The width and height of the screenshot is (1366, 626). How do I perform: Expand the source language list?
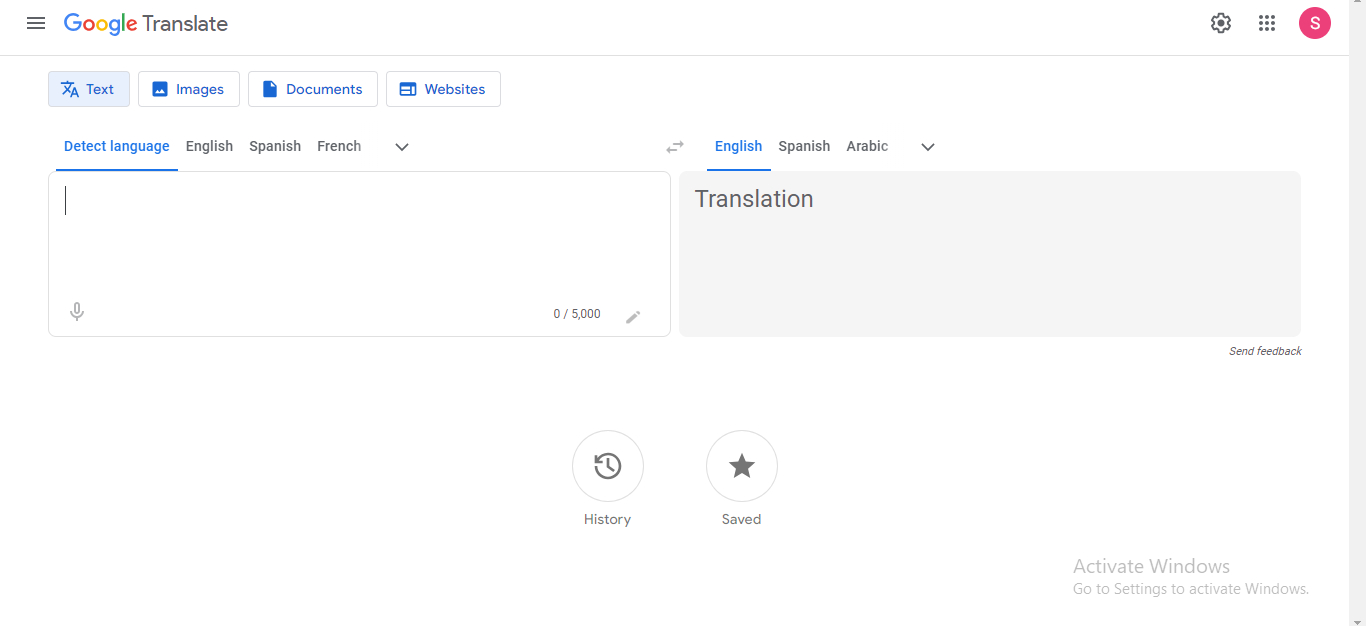pyautogui.click(x=402, y=147)
